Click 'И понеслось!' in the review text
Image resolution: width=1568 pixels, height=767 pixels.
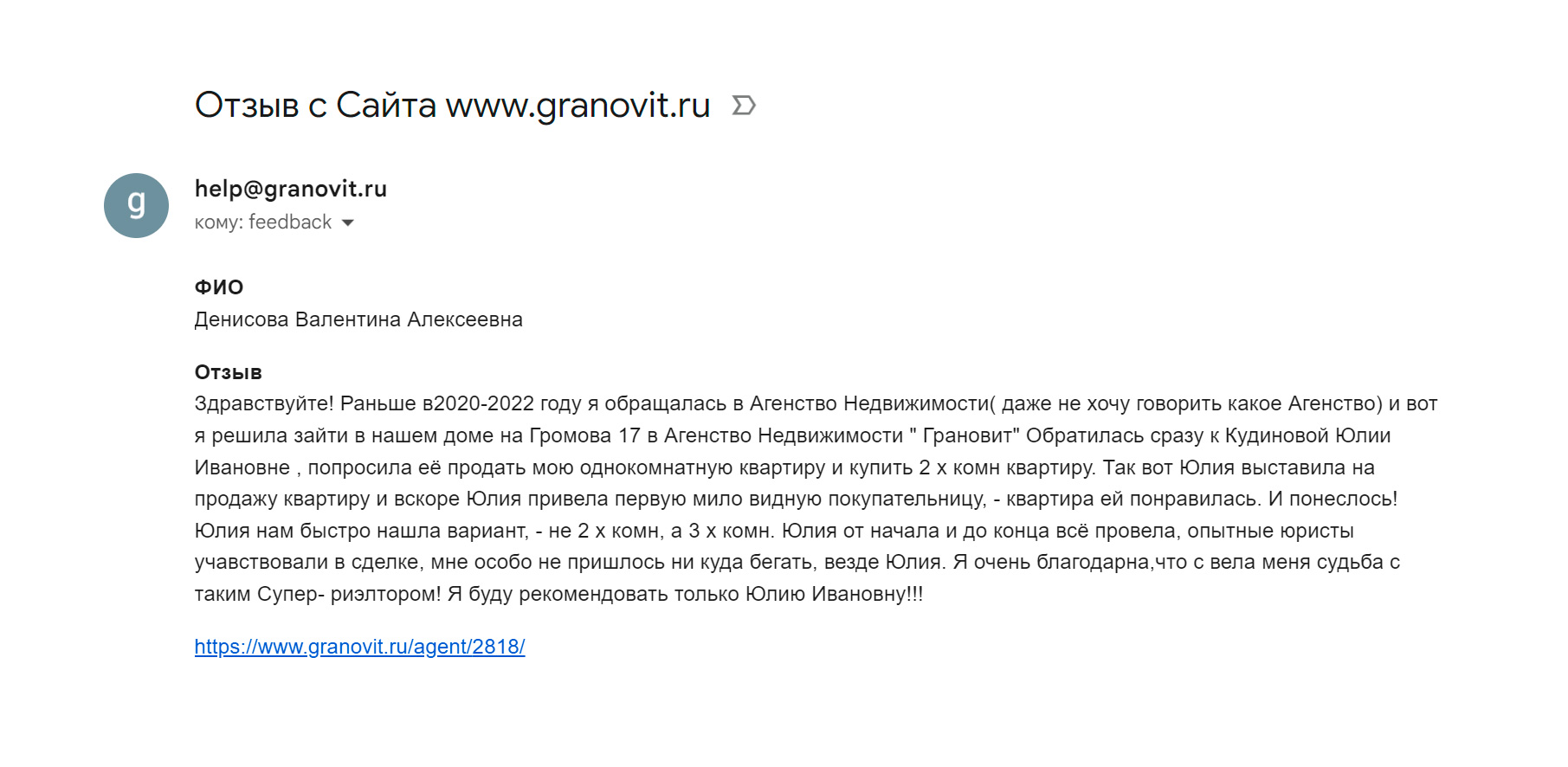[1332, 499]
